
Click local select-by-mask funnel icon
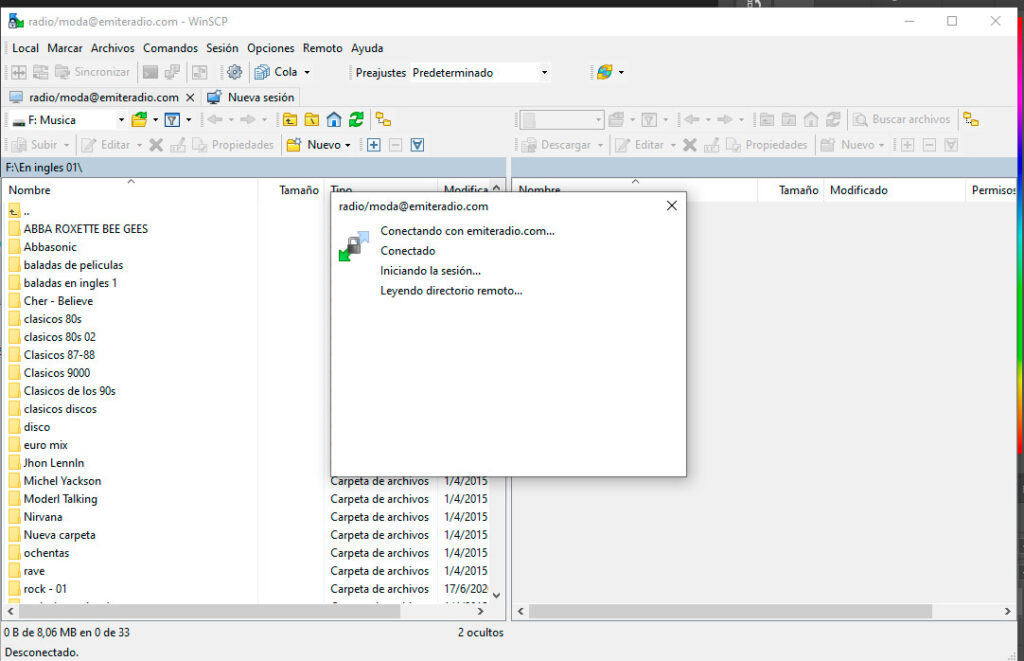click(x=417, y=145)
